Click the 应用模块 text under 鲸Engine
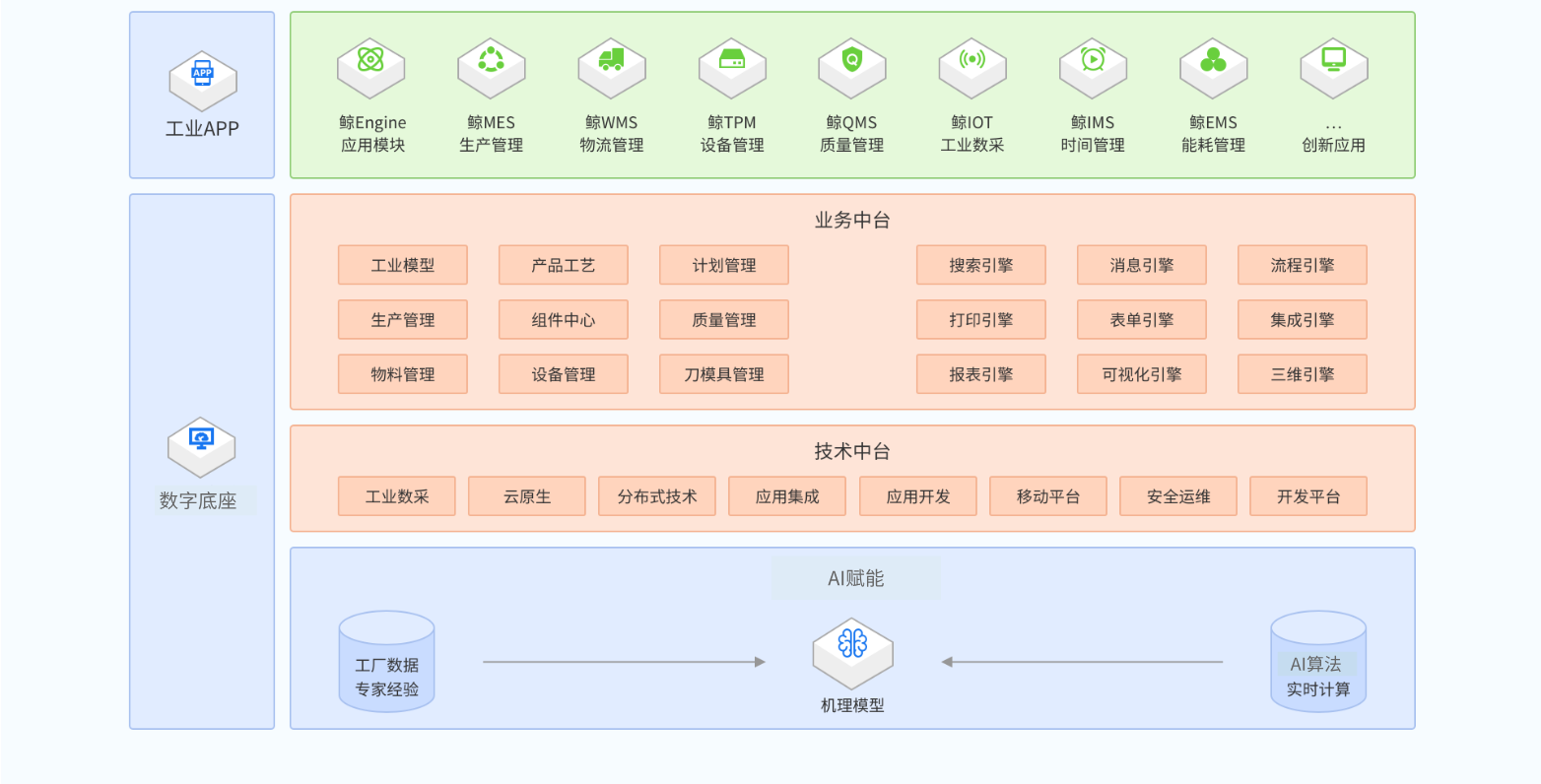The width and height of the screenshot is (1541, 784). click(372, 145)
